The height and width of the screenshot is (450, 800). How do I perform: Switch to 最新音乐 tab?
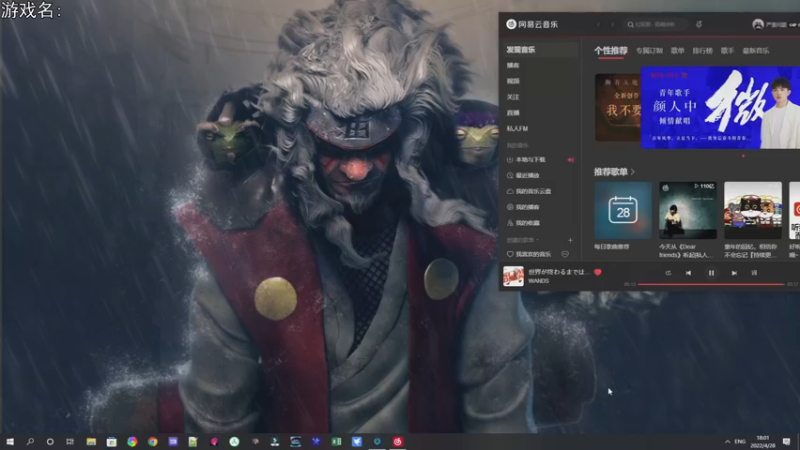pos(756,51)
